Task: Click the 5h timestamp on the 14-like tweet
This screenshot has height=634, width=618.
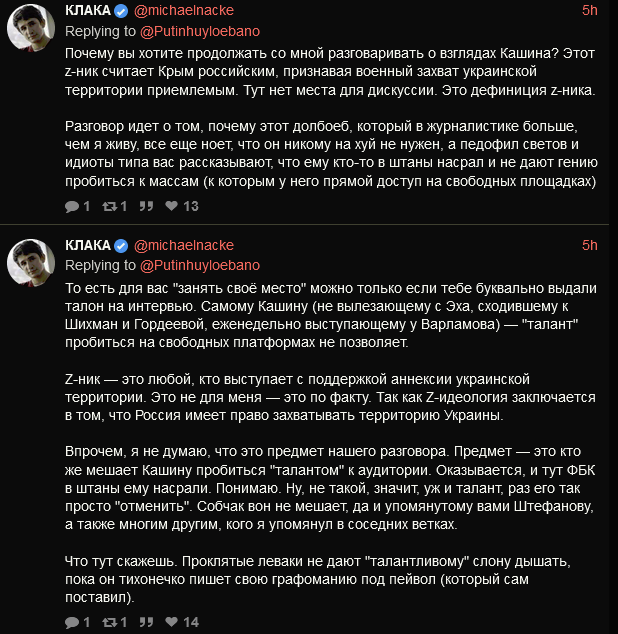Action: (589, 246)
